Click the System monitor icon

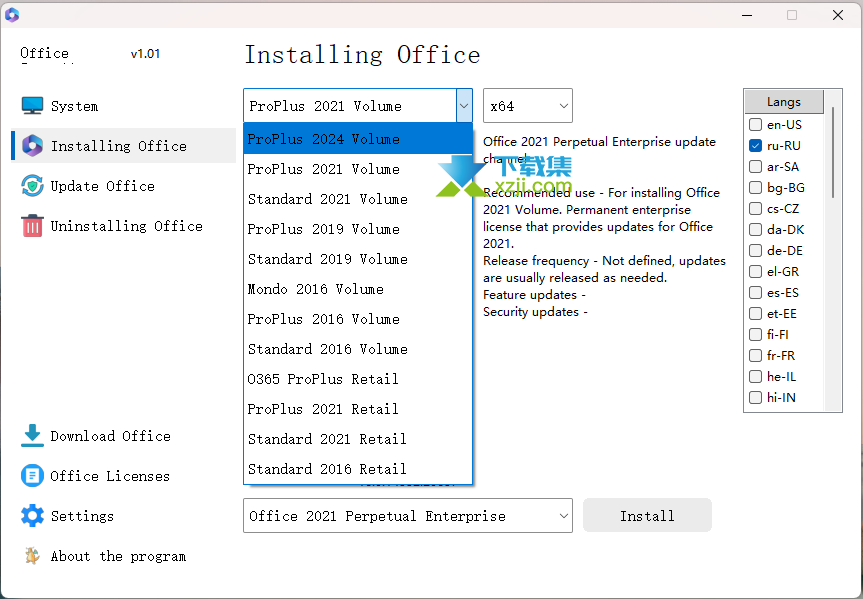click(x=32, y=105)
